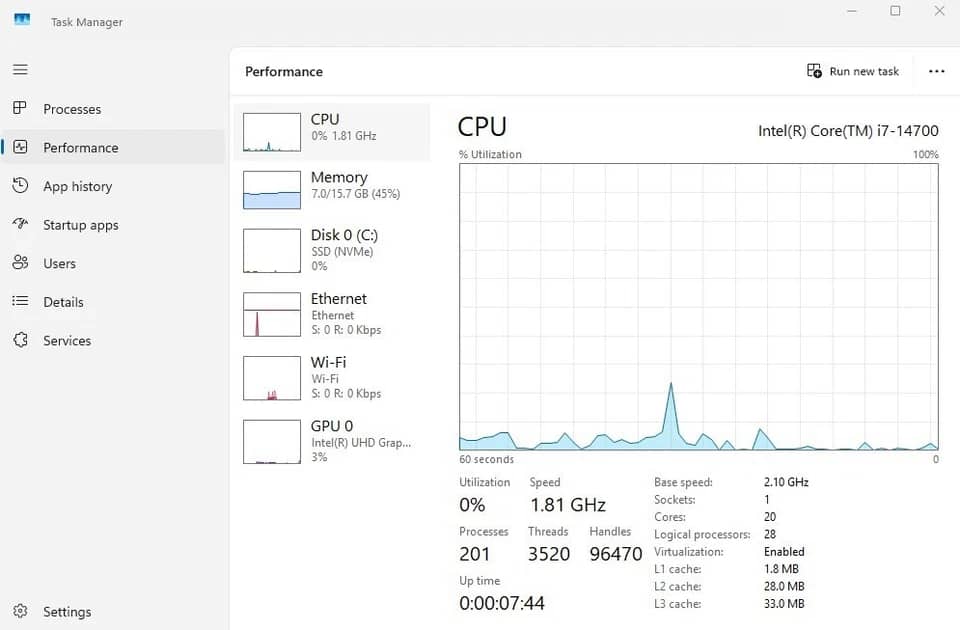Select the Wi-Fi mini graph thumbnail
This screenshot has width=960, height=630.
[x=272, y=378]
